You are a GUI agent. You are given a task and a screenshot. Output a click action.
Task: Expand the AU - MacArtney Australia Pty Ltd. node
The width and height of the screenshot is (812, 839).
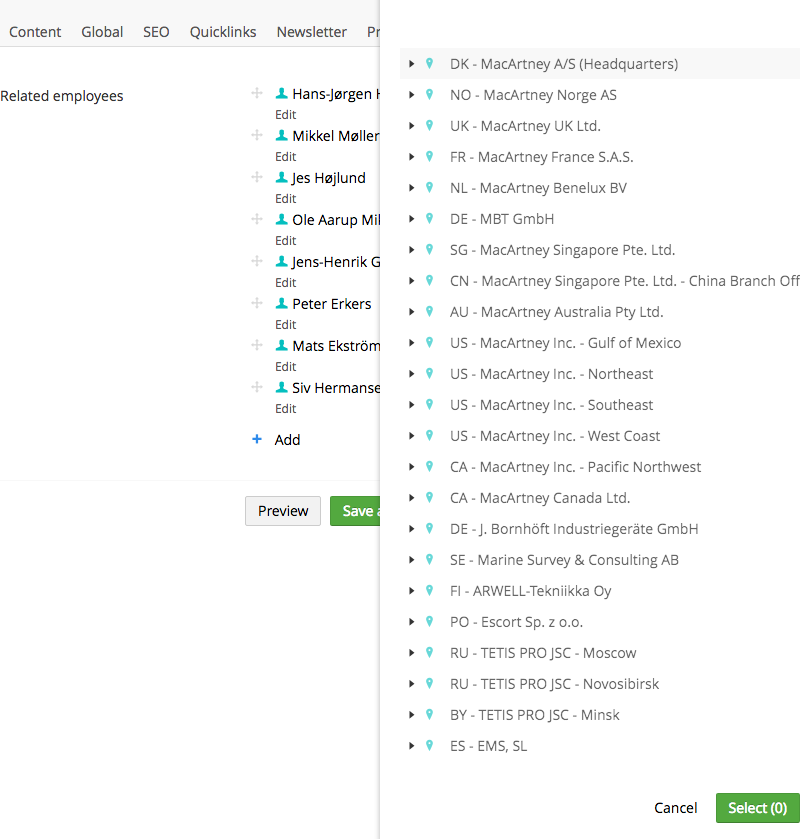pos(411,312)
